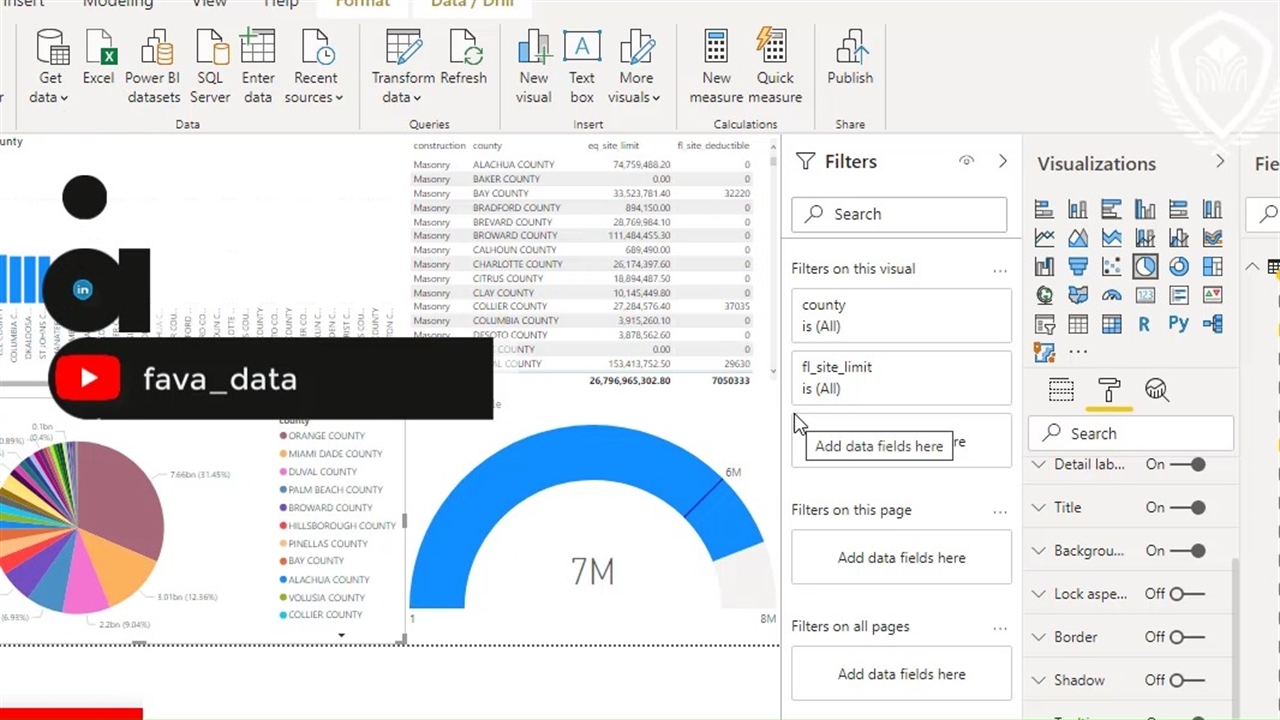Open Filters on this visual more options
Image resolution: width=1280 pixels, height=720 pixels.
tap(1000, 269)
